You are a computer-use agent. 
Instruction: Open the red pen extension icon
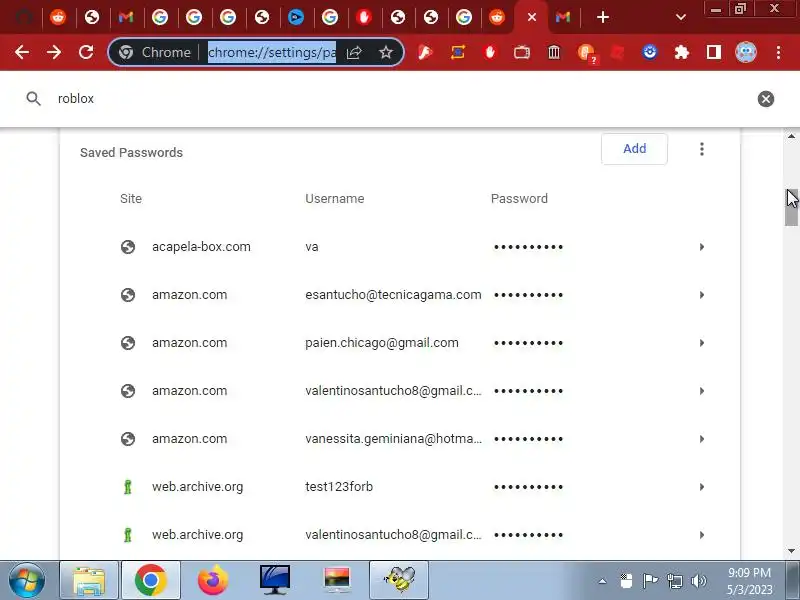(425, 52)
